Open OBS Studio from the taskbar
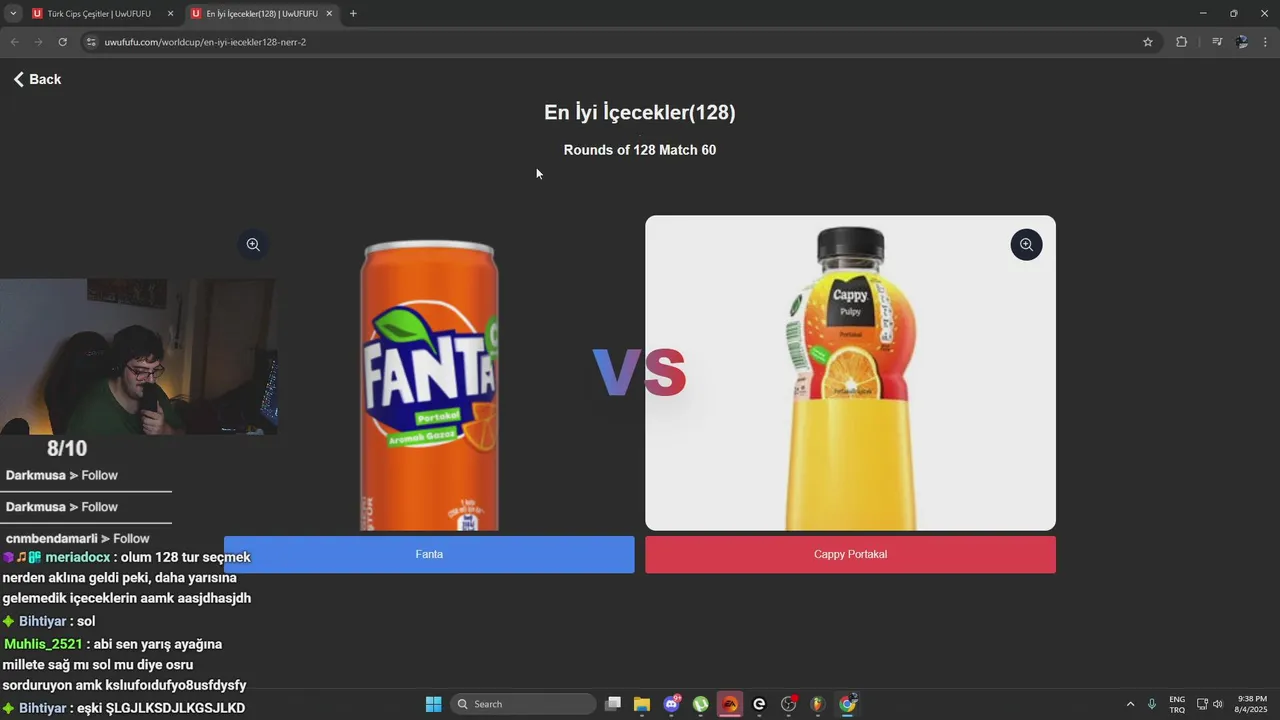The height and width of the screenshot is (720, 1280). coord(789,704)
